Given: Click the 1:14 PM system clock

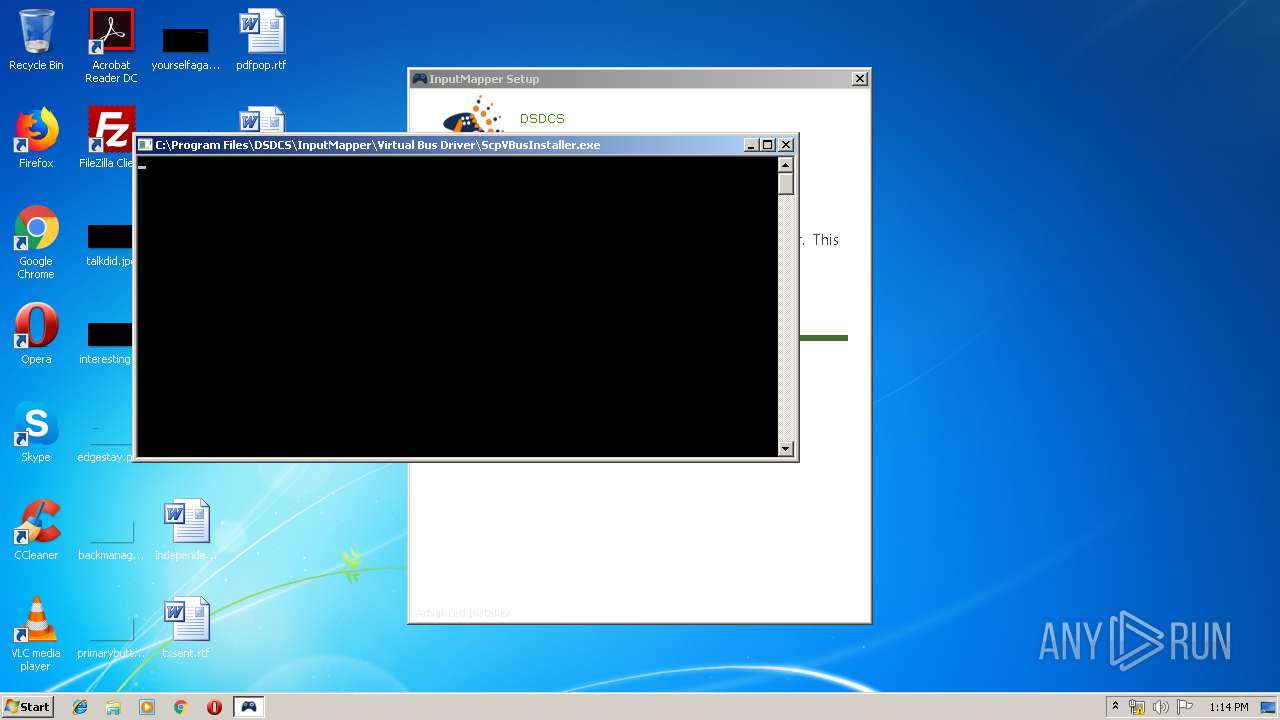Looking at the screenshot, I should tap(1229, 707).
